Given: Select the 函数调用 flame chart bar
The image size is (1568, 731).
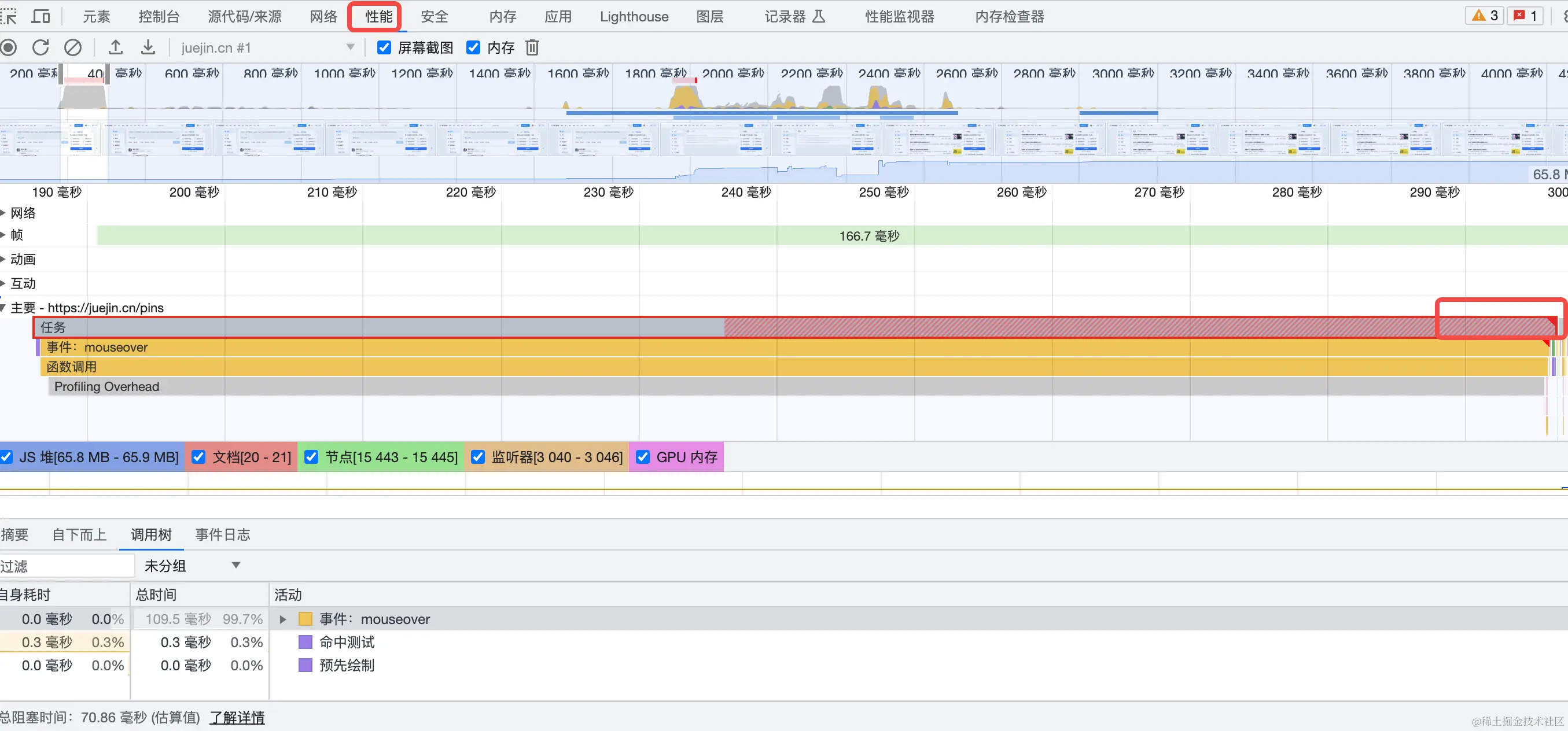Looking at the screenshot, I should point(794,367).
